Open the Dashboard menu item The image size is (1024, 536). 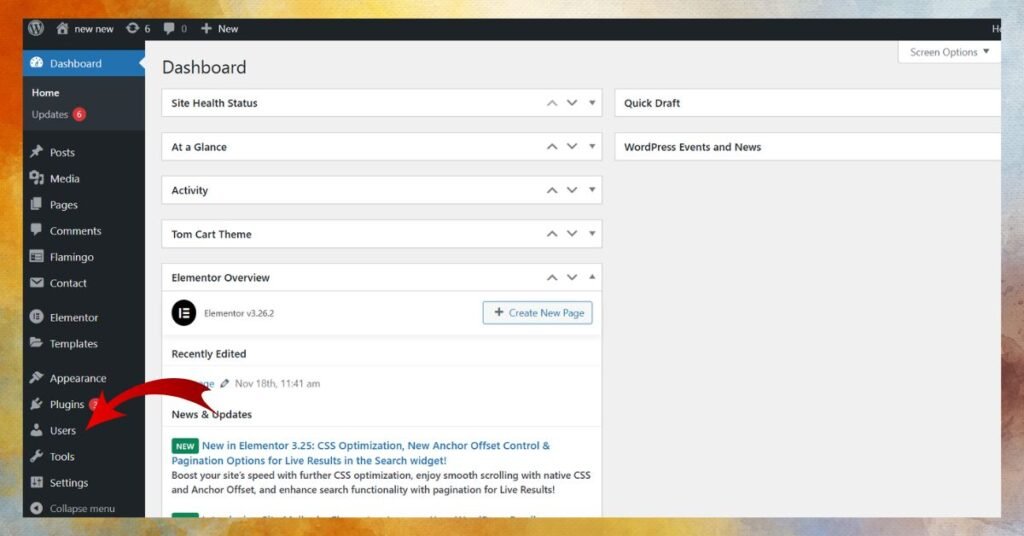(84, 63)
